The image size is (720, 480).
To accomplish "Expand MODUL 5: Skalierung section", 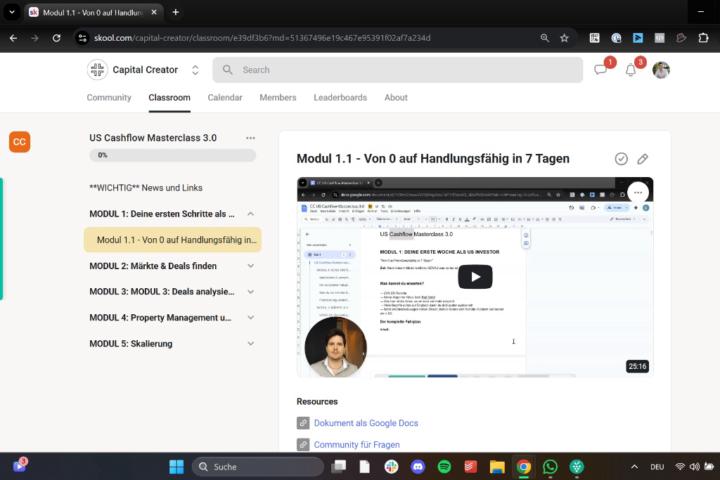I will point(251,344).
